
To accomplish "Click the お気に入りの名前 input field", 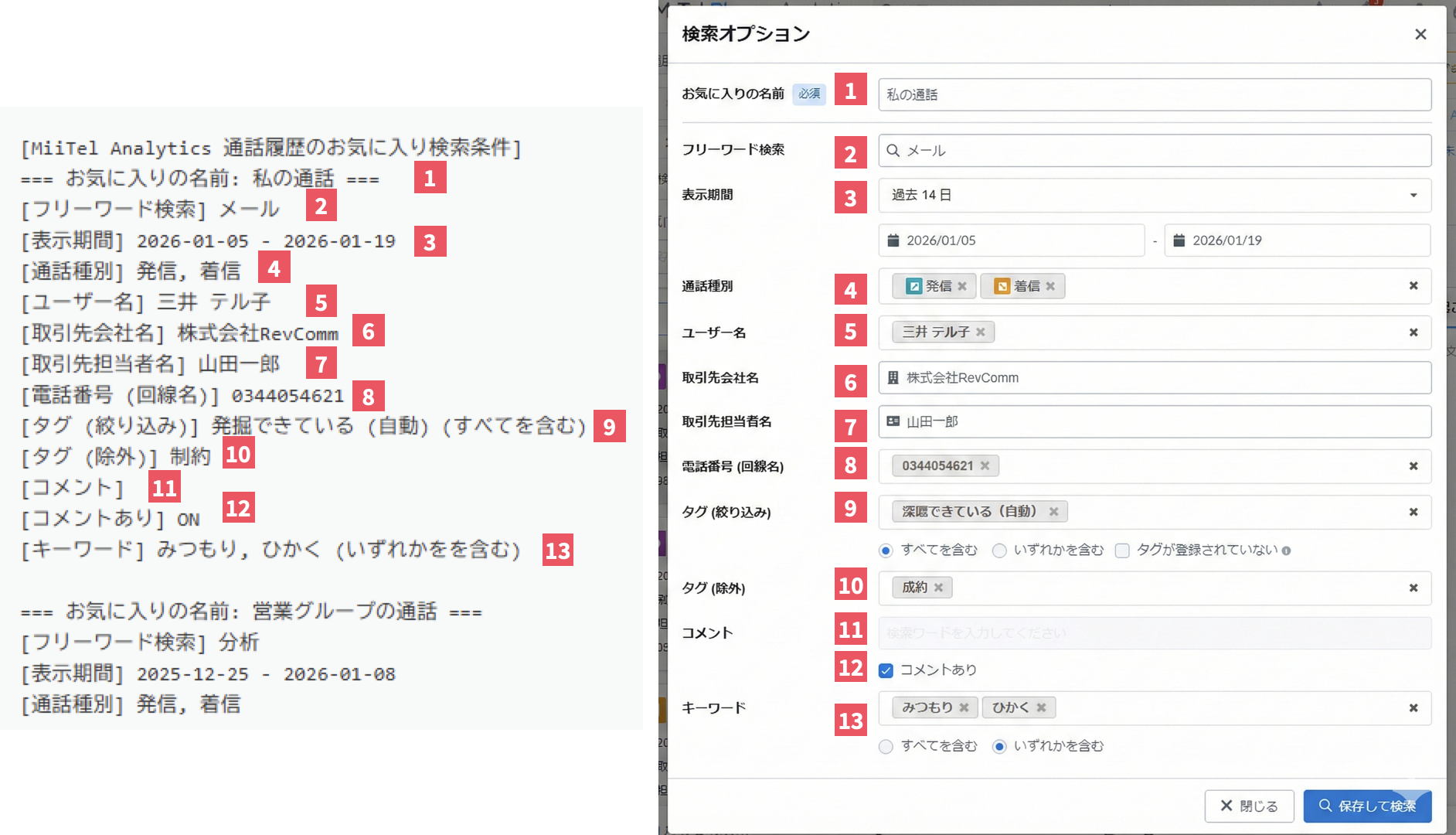I will click(x=1155, y=94).
